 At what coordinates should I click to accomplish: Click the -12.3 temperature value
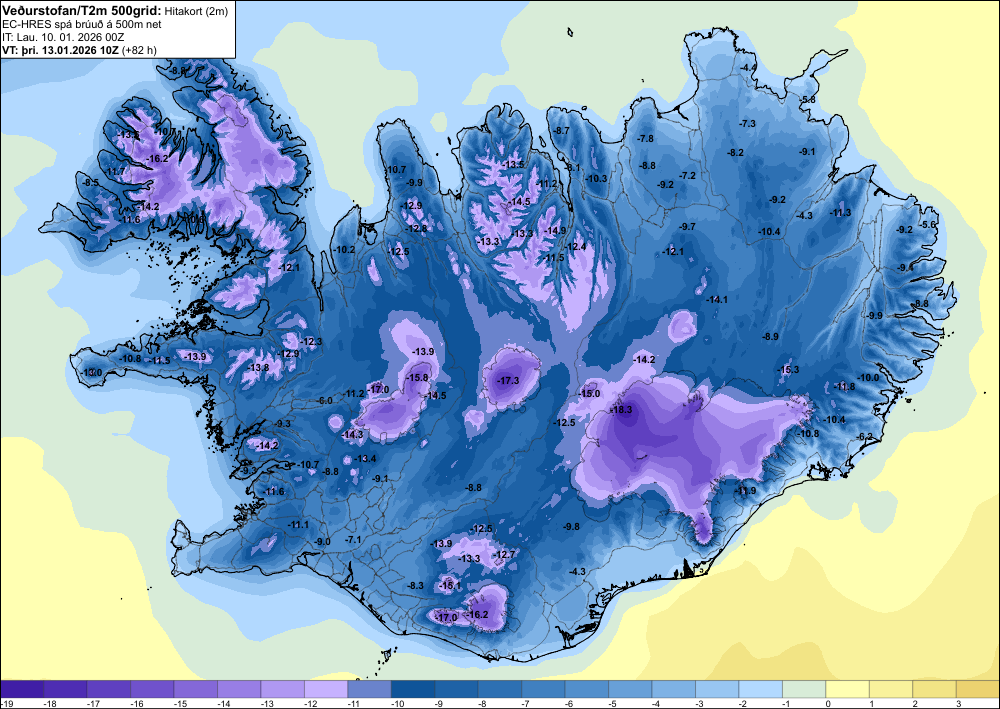pos(312,342)
